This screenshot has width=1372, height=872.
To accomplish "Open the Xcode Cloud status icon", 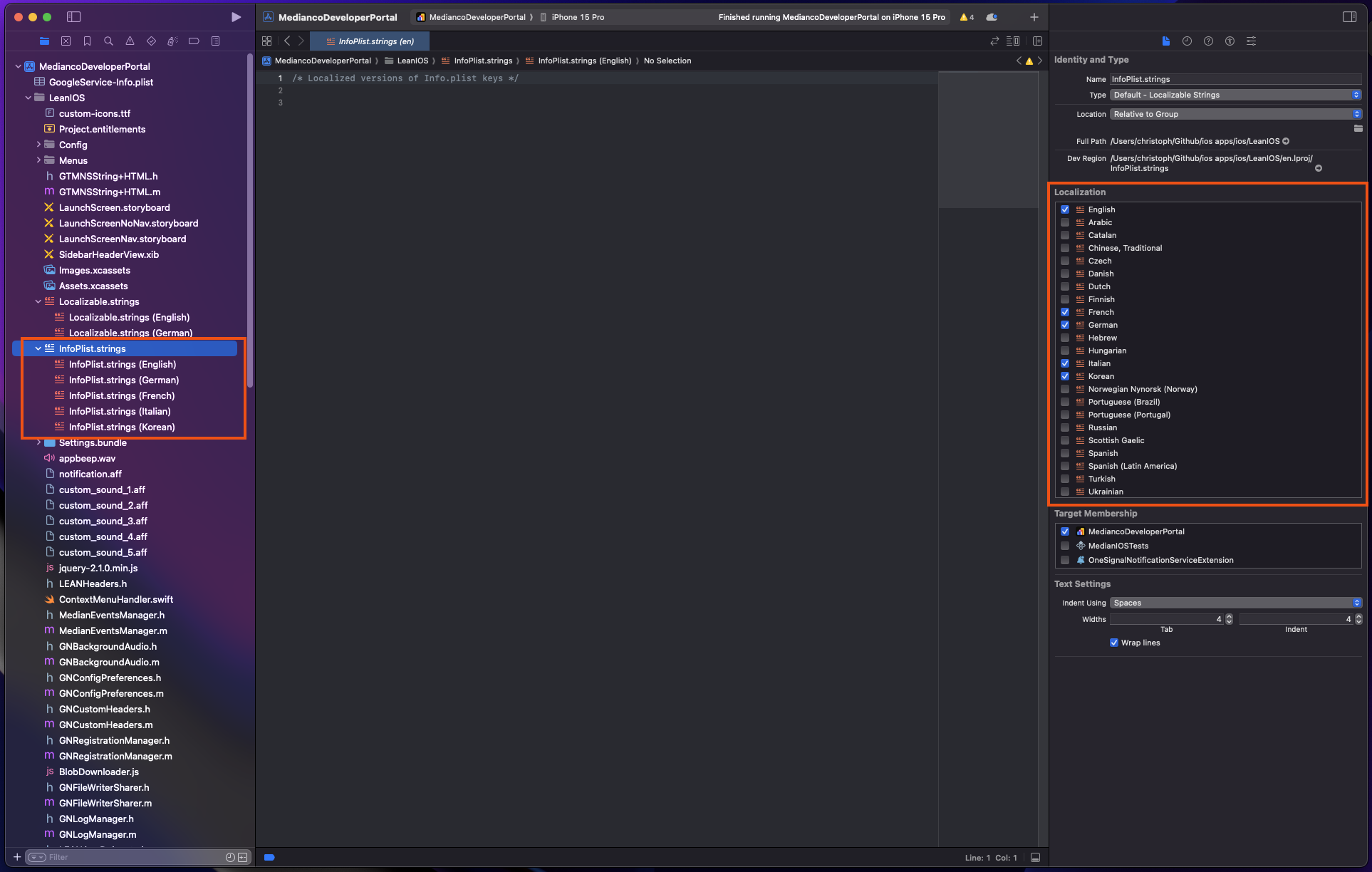I will point(992,17).
